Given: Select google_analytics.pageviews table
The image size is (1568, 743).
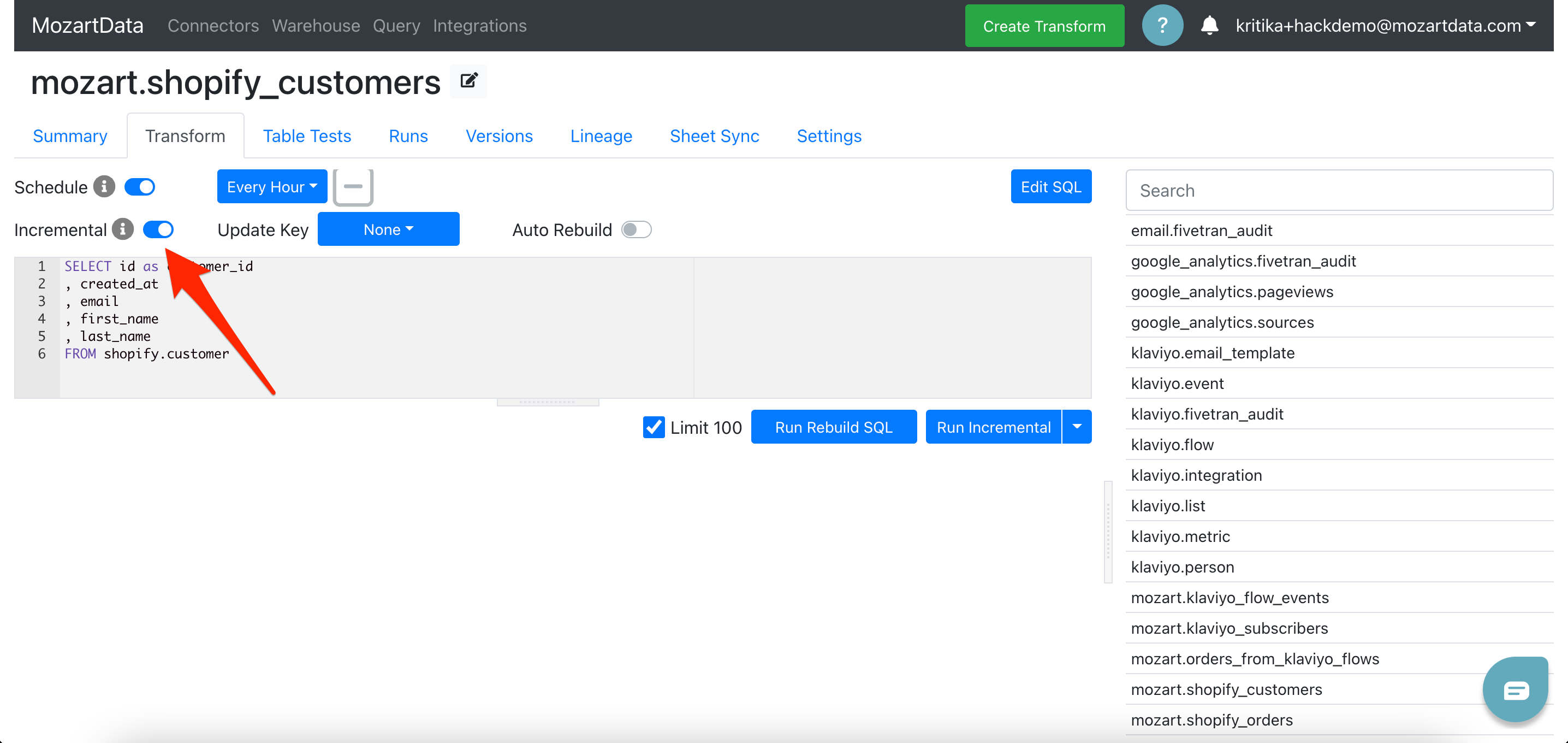Looking at the screenshot, I should [1339, 291].
